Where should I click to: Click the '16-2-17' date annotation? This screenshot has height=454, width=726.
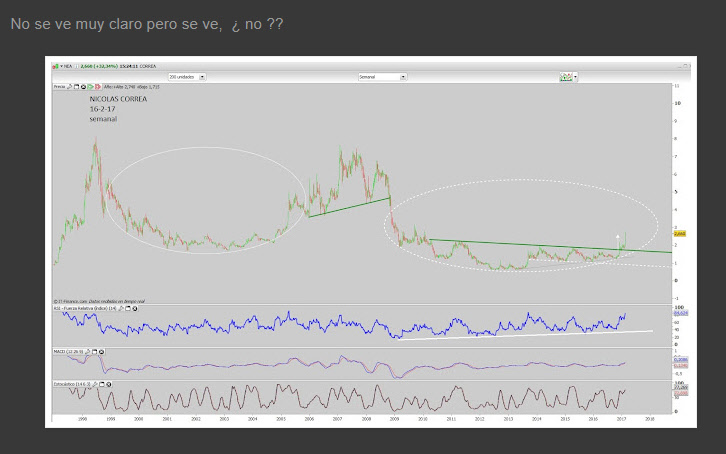102,109
